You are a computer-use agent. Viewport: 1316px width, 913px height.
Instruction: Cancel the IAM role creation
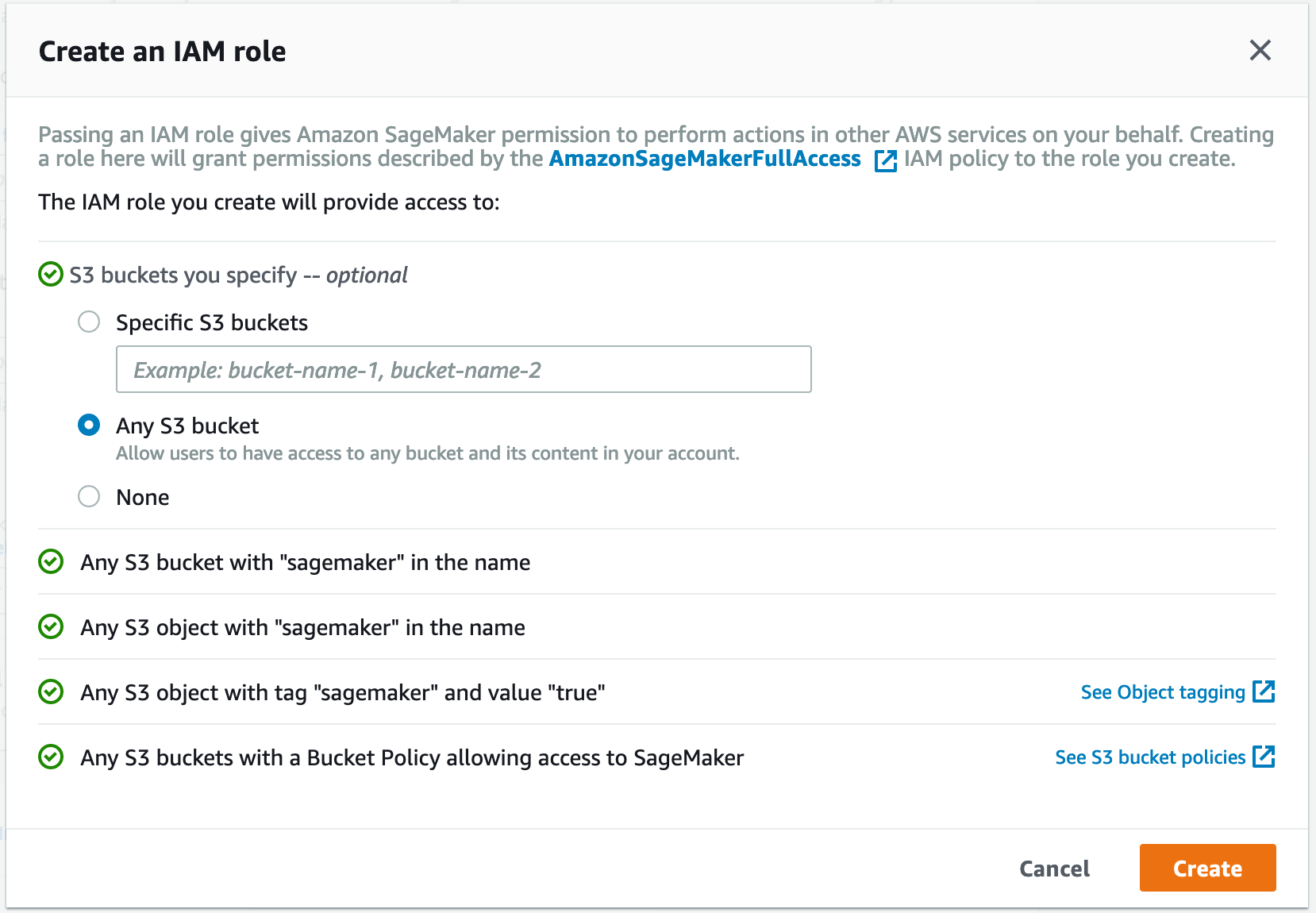click(1054, 869)
